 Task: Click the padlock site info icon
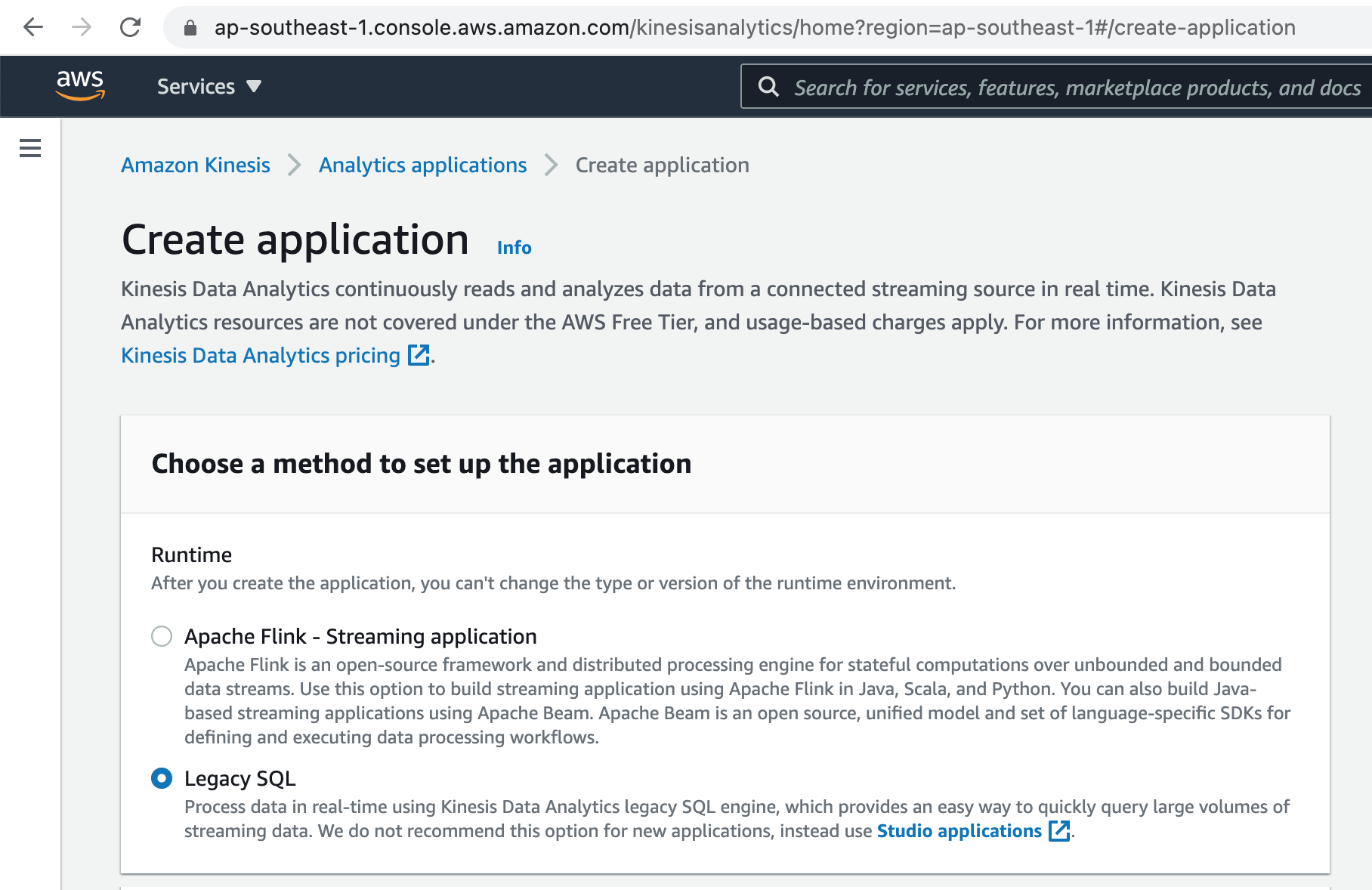tap(190, 28)
